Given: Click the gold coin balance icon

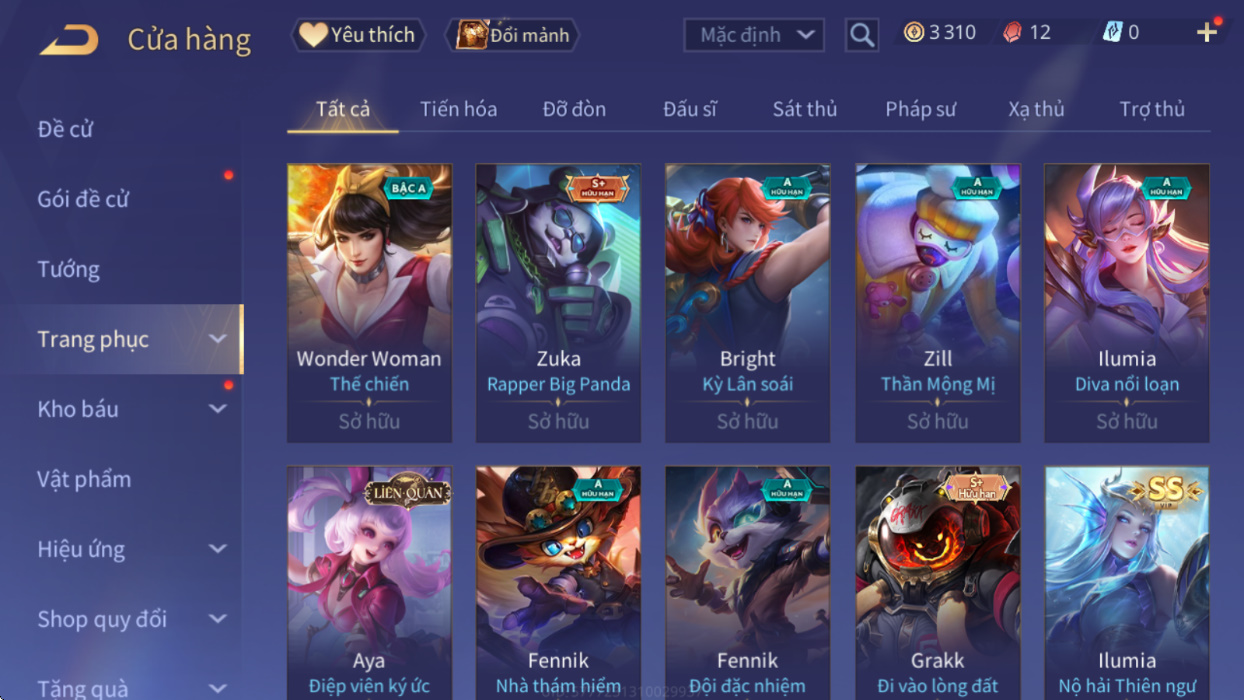Looking at the screenshot, I should [914, 32].
